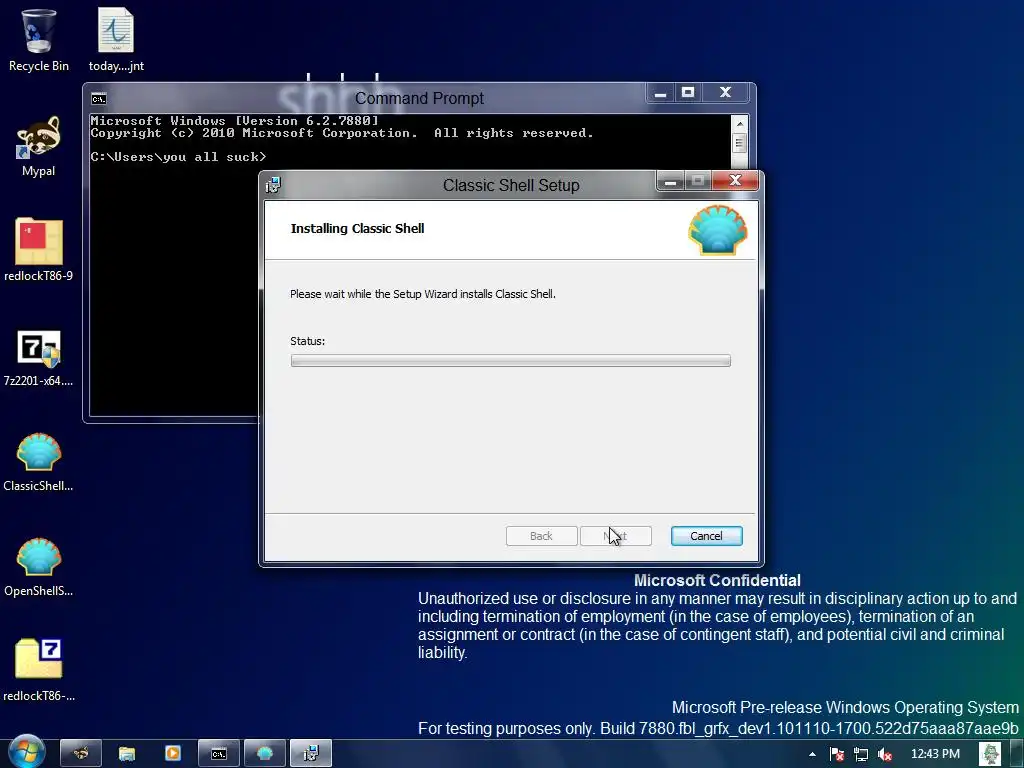The width and height of the screenshot is (1024, 768).
Task: Click the 'C:\Users\you all suck>' prompt line
Action: click(x=178, y=157)
